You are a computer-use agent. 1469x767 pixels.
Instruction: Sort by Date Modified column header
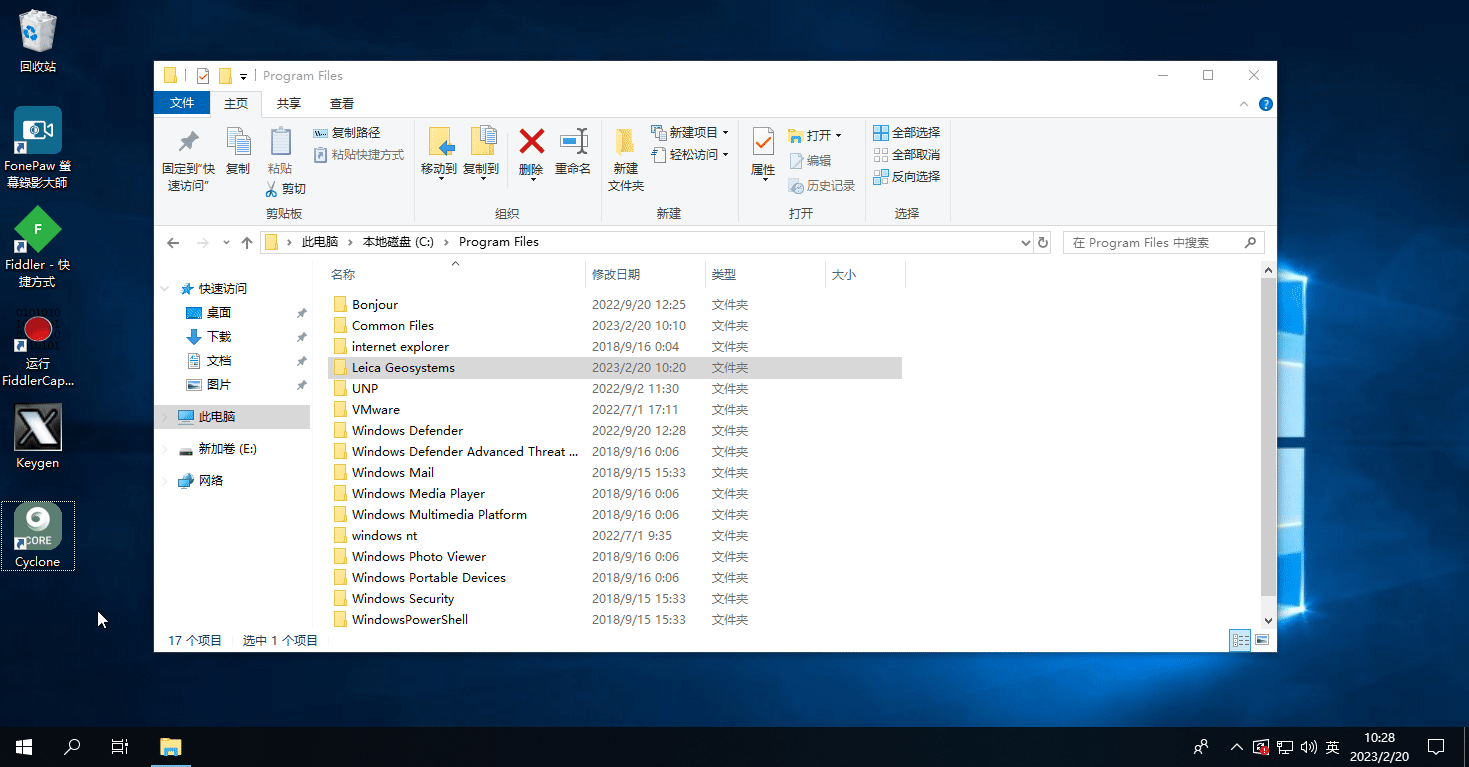[645, 274]
